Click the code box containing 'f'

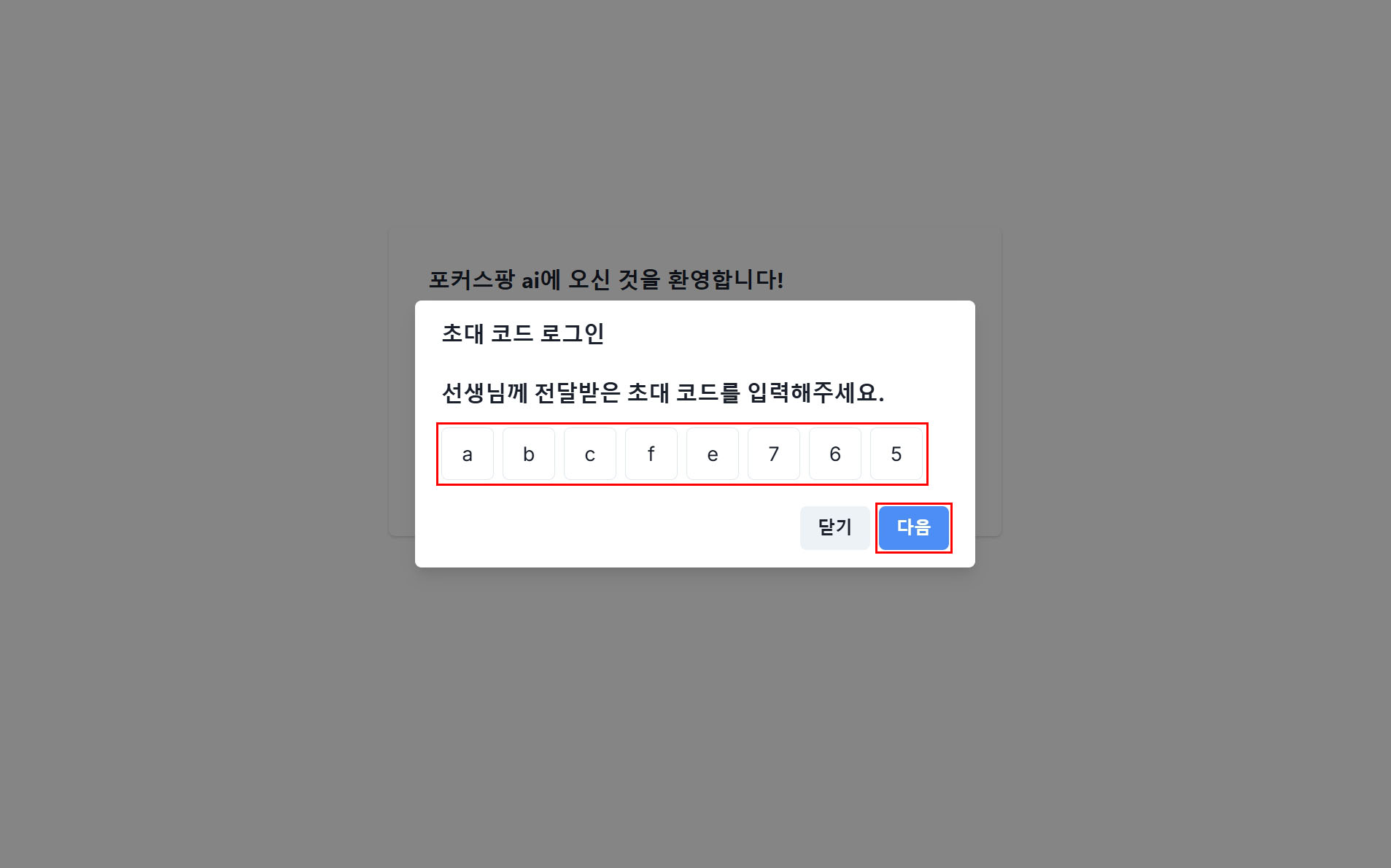pyautogui.click(x=651, y=454)
